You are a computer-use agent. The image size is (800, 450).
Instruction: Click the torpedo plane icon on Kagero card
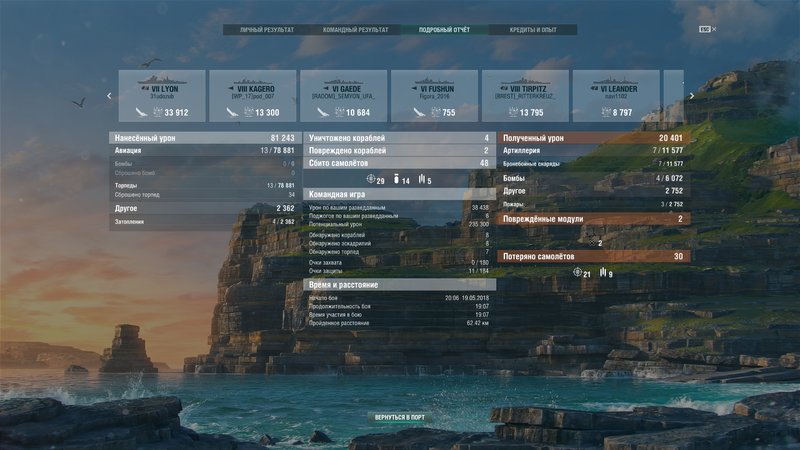232,112
